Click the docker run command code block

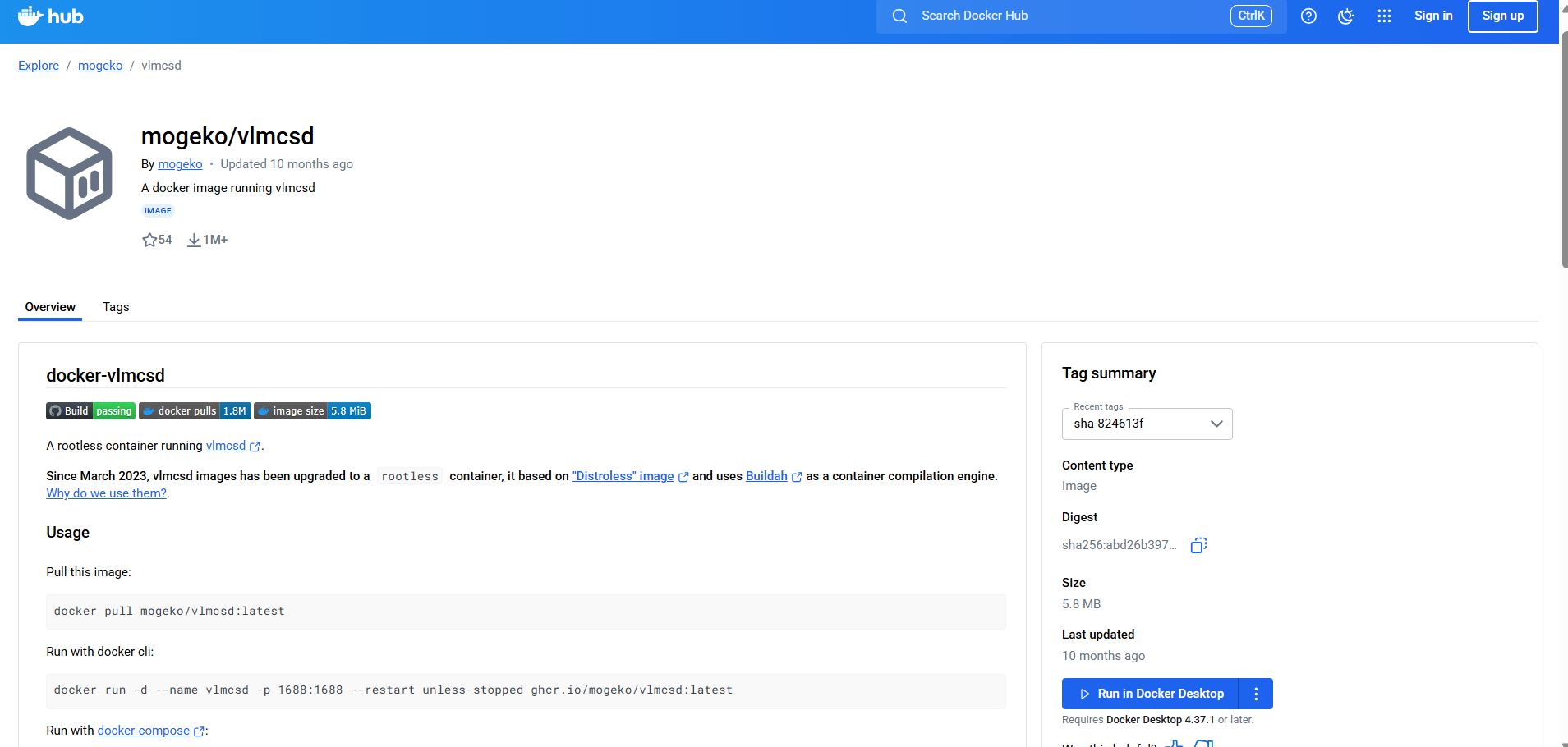pyautogui.click(x=526, y=690)
